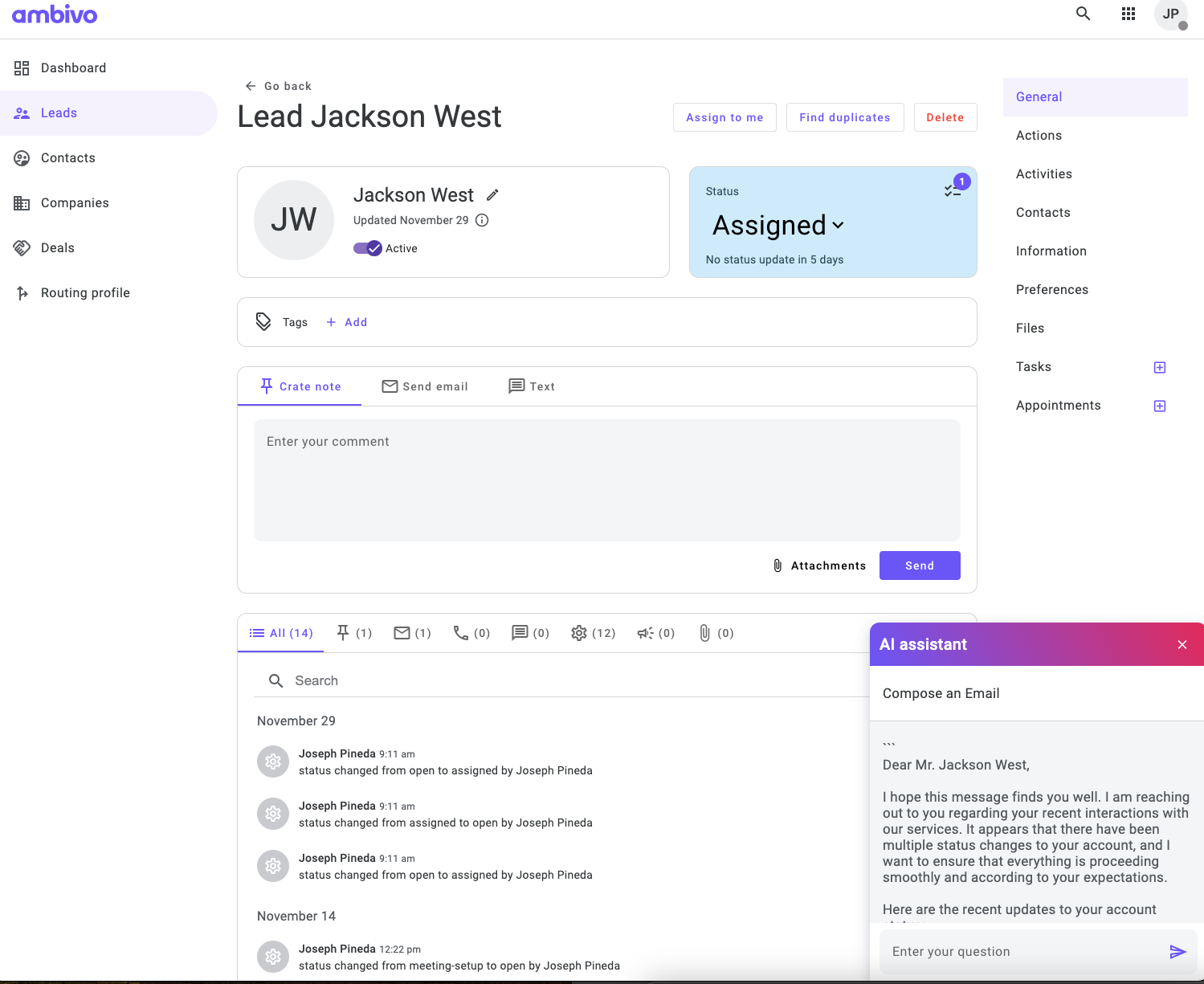Click the ambivo logo
This screenshot has height=984, width=1204.
tap(55, 14)
